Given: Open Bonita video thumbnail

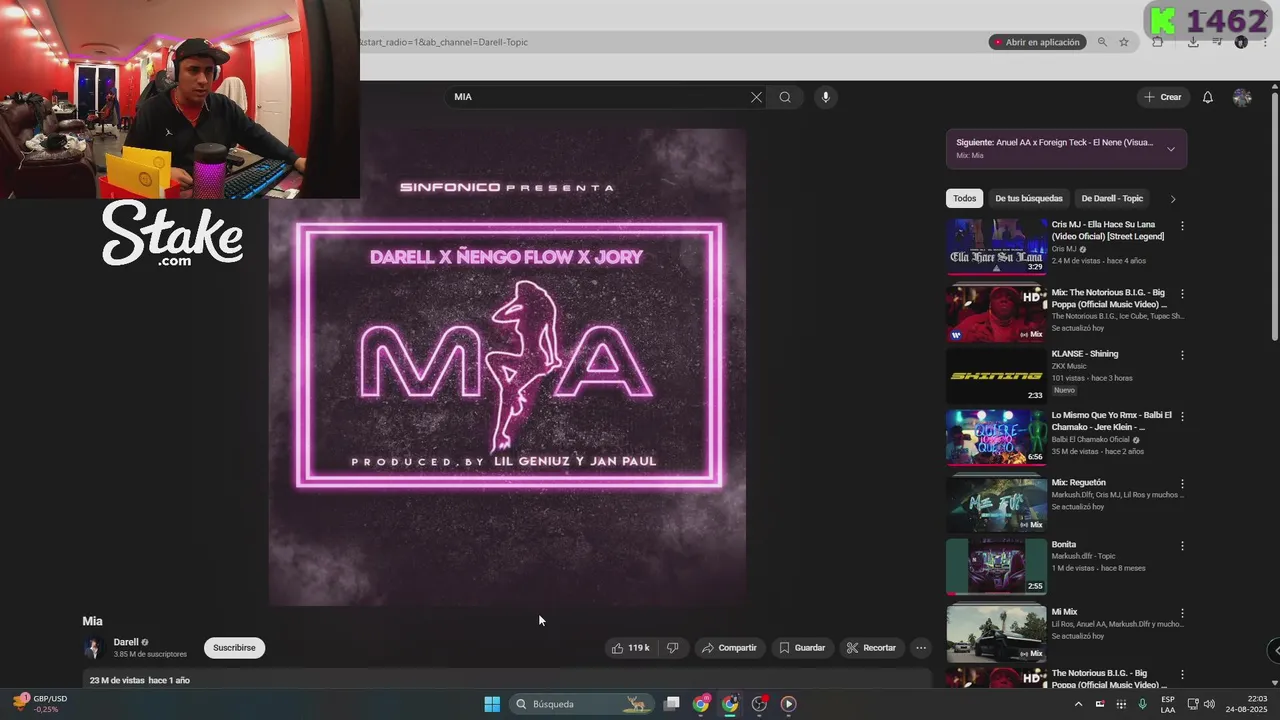Looking at the screenshot, I should [996, 566].
